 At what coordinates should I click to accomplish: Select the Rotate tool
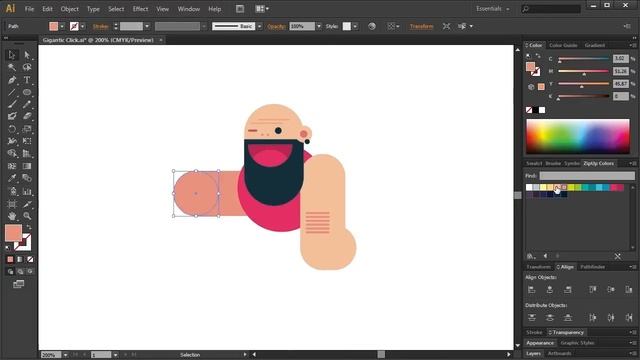11,129
